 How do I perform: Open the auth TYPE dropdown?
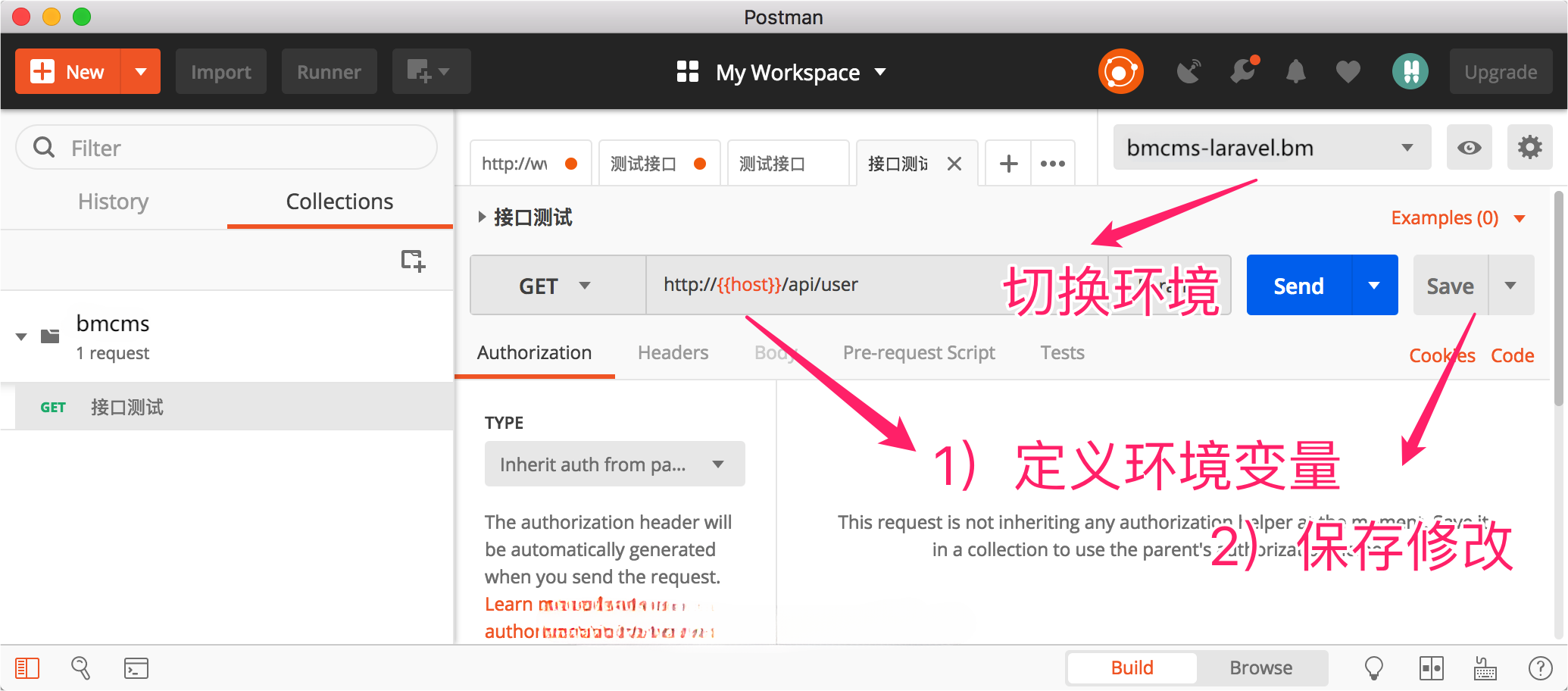pos(614,464)
